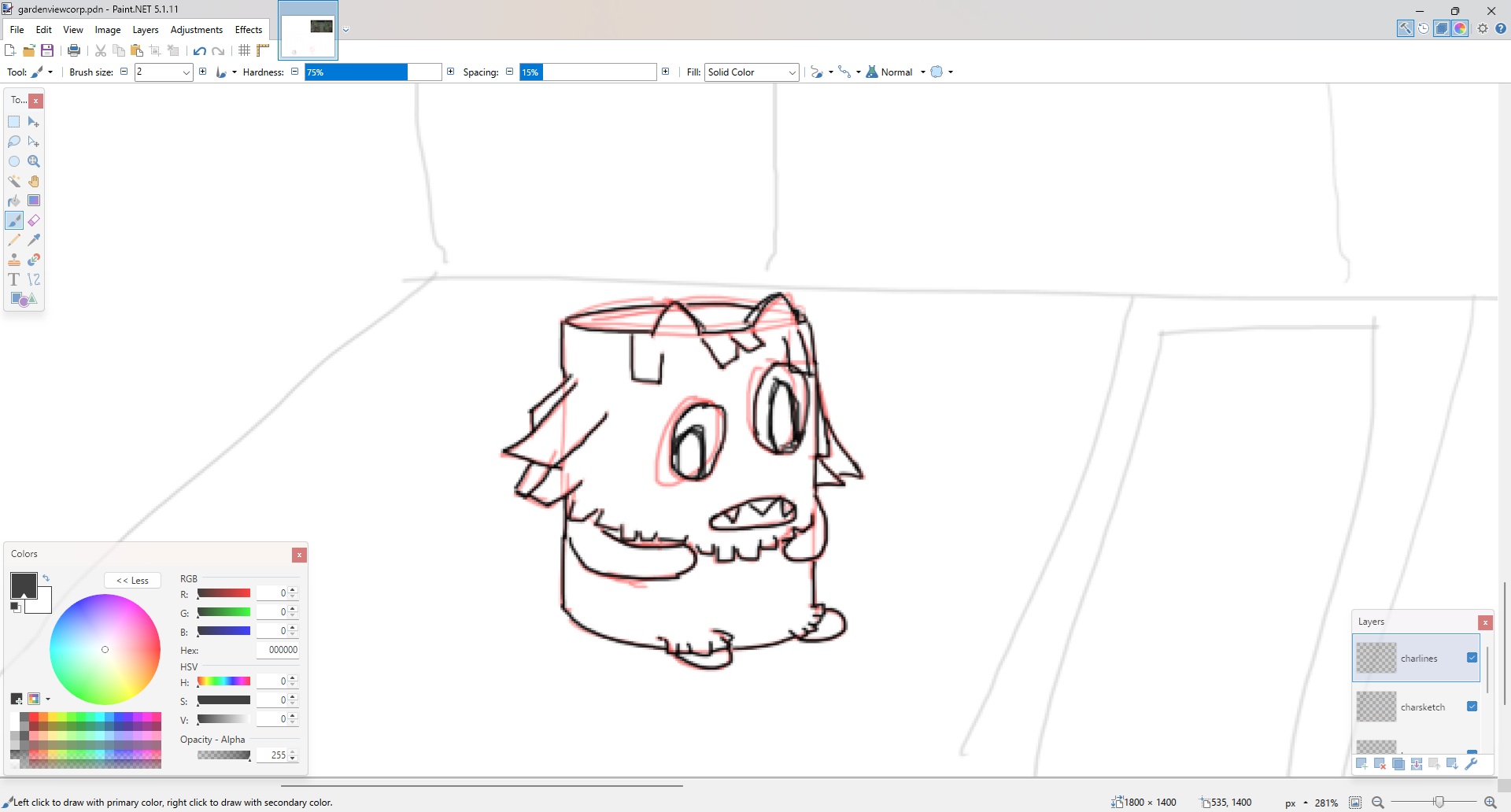Pick the Paint Bucket tool

point(14,201)
